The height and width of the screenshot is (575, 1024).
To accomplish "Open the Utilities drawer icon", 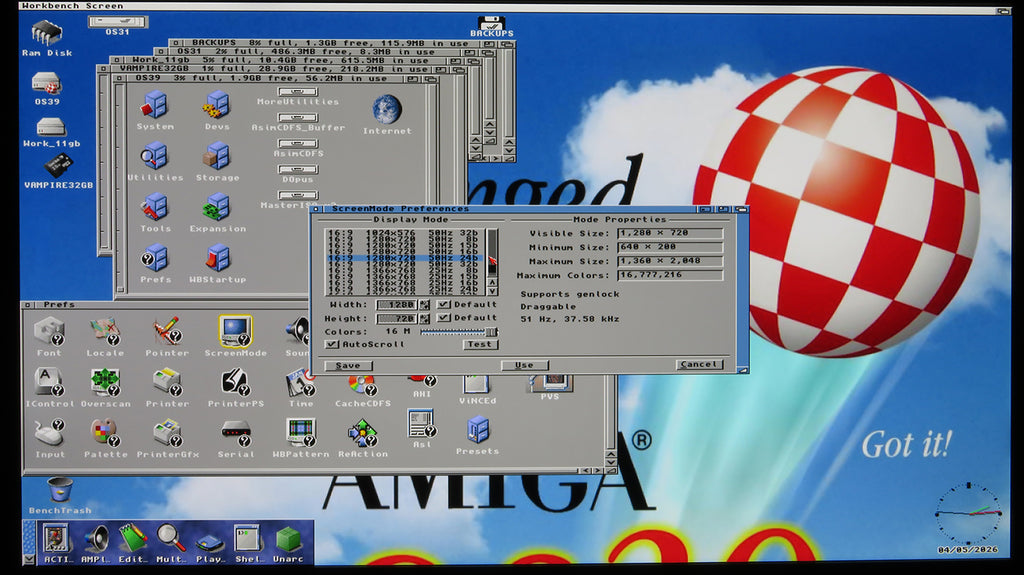I will click(x=154, y=157).
